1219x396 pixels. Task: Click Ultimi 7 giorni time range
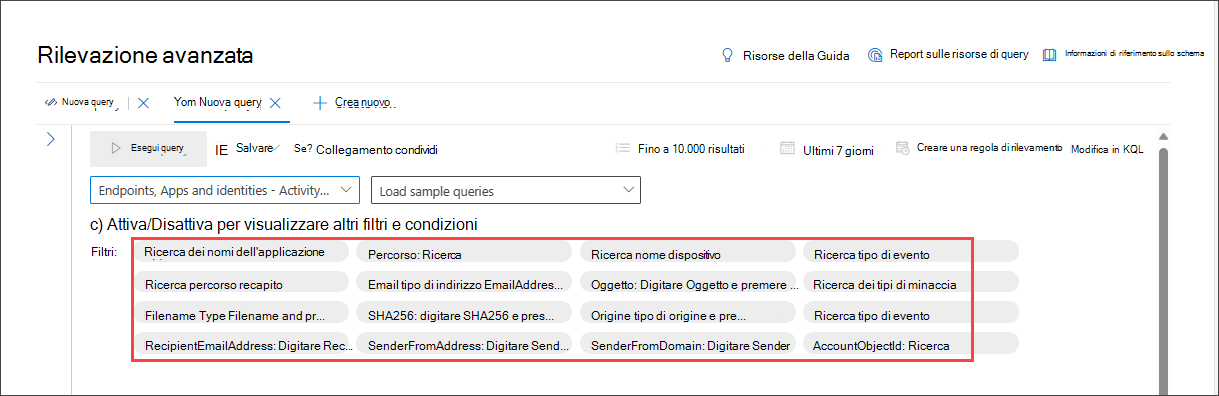click(x=838, y=150)
